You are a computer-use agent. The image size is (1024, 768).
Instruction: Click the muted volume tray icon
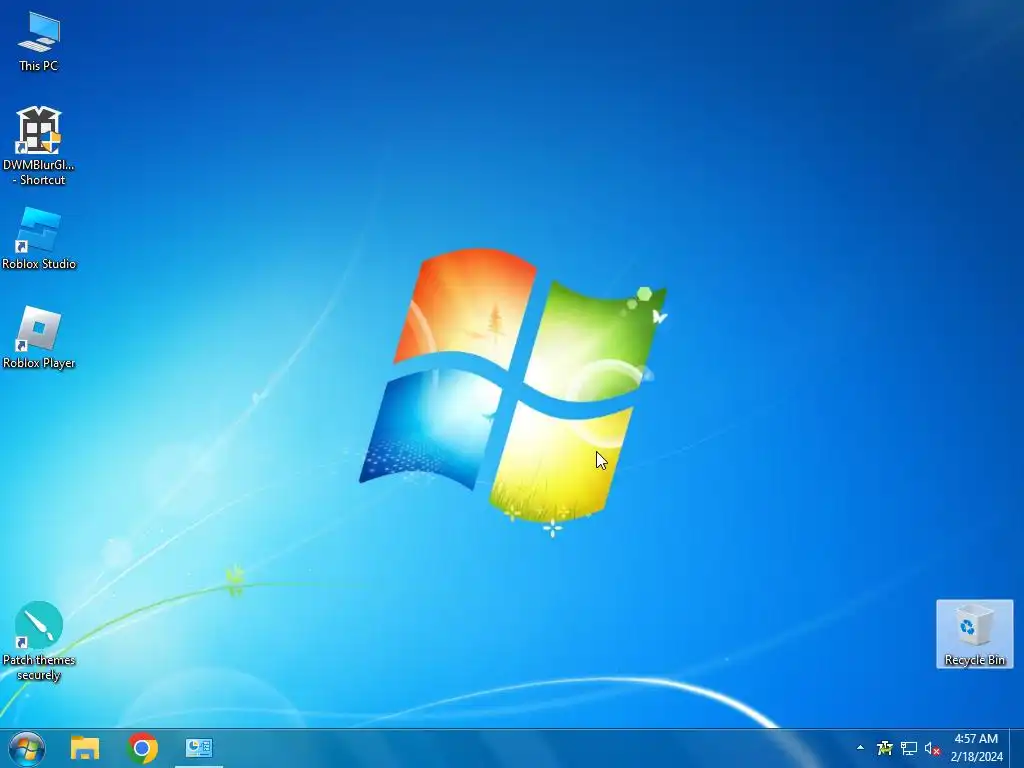point(932,748)
